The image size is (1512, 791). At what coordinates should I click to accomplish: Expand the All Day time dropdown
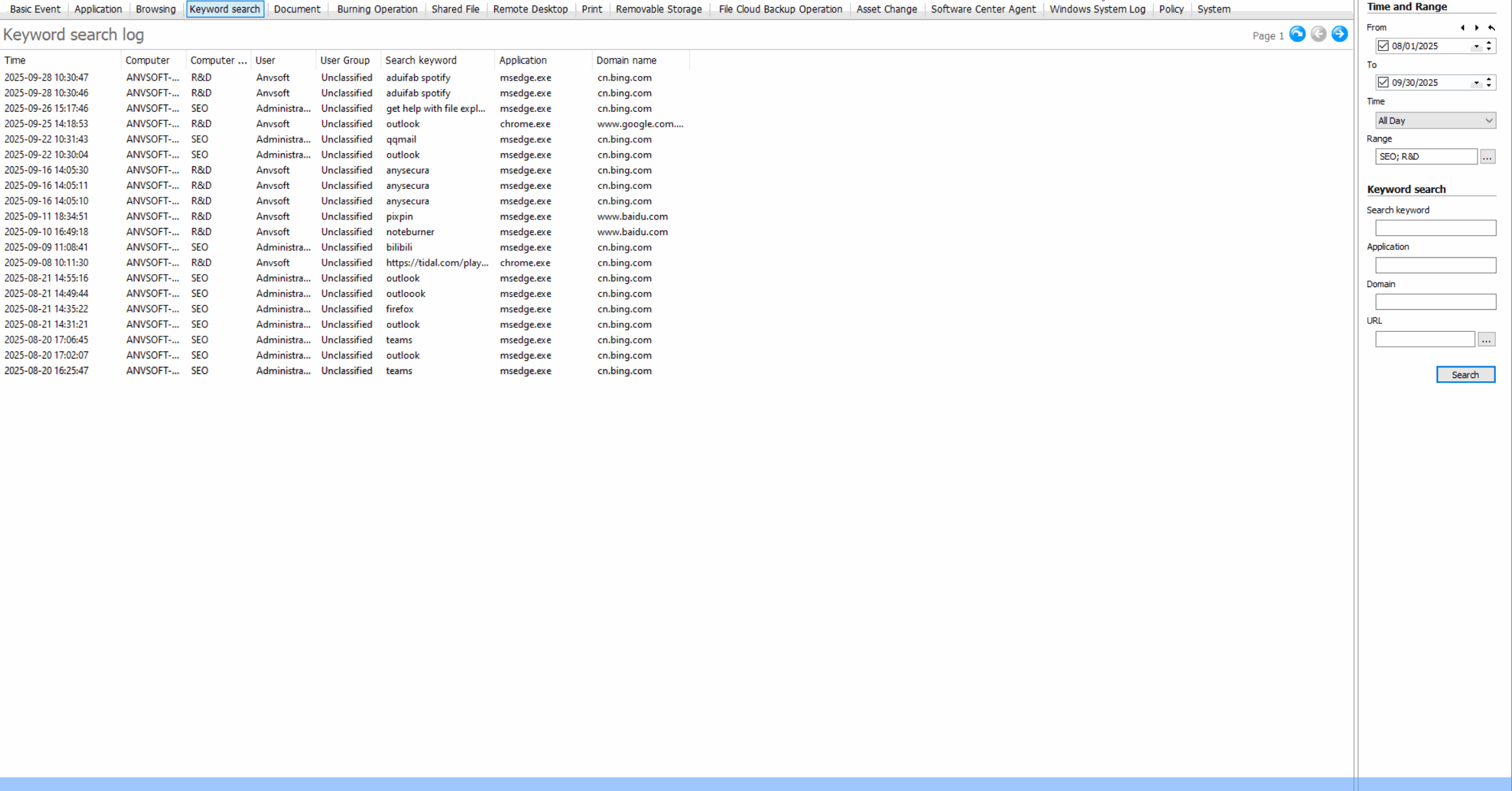click(1489, 121)
